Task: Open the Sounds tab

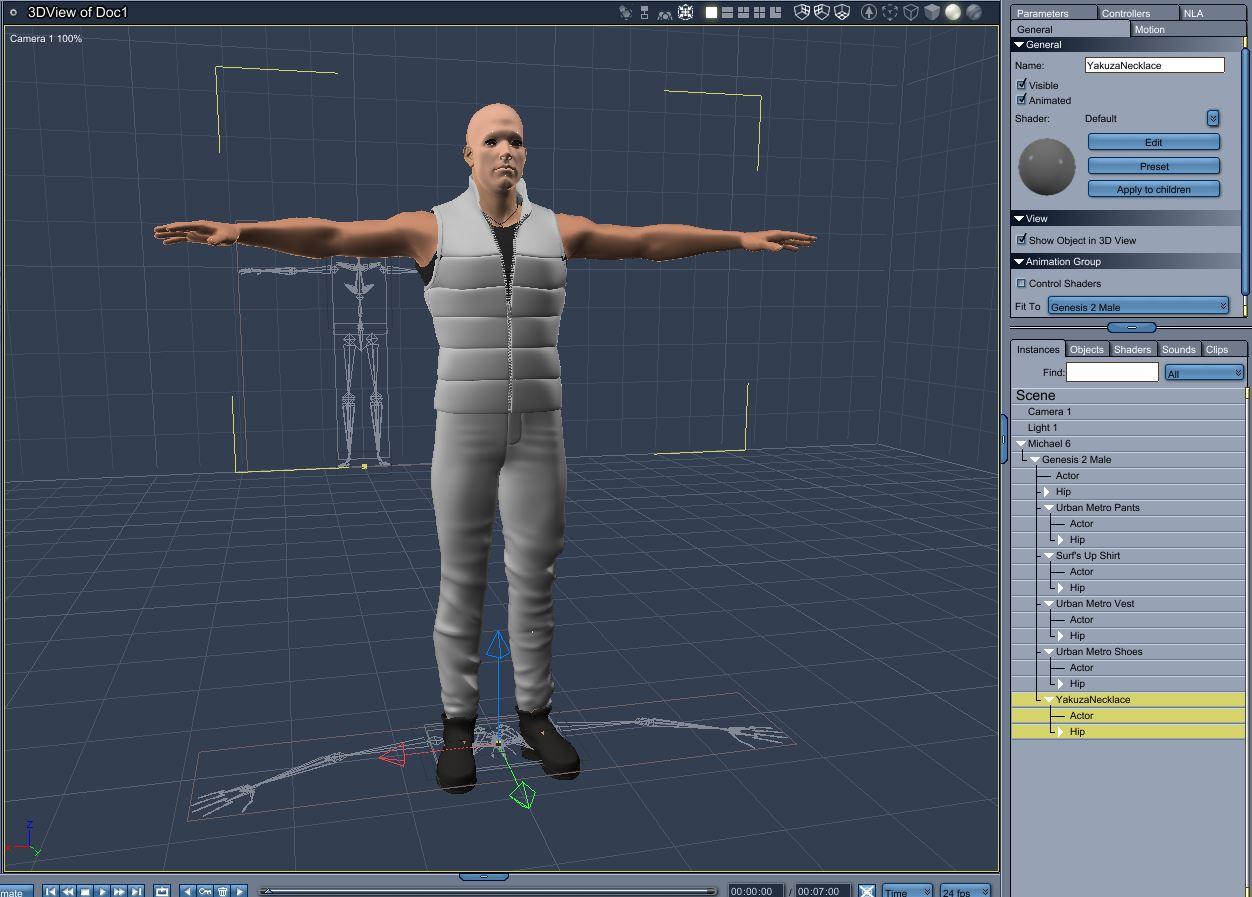Action: tap(1178, 349)
